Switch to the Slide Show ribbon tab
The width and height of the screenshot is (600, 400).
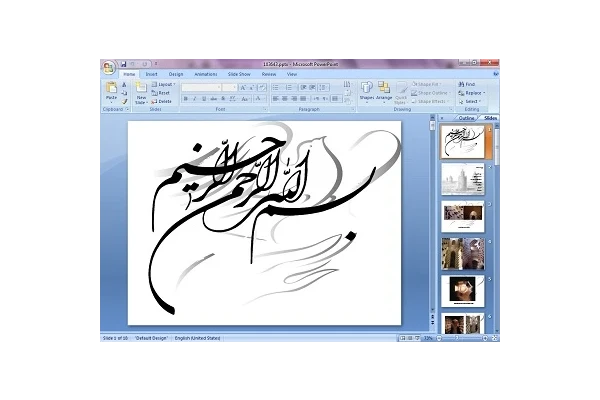click(239, 74)
